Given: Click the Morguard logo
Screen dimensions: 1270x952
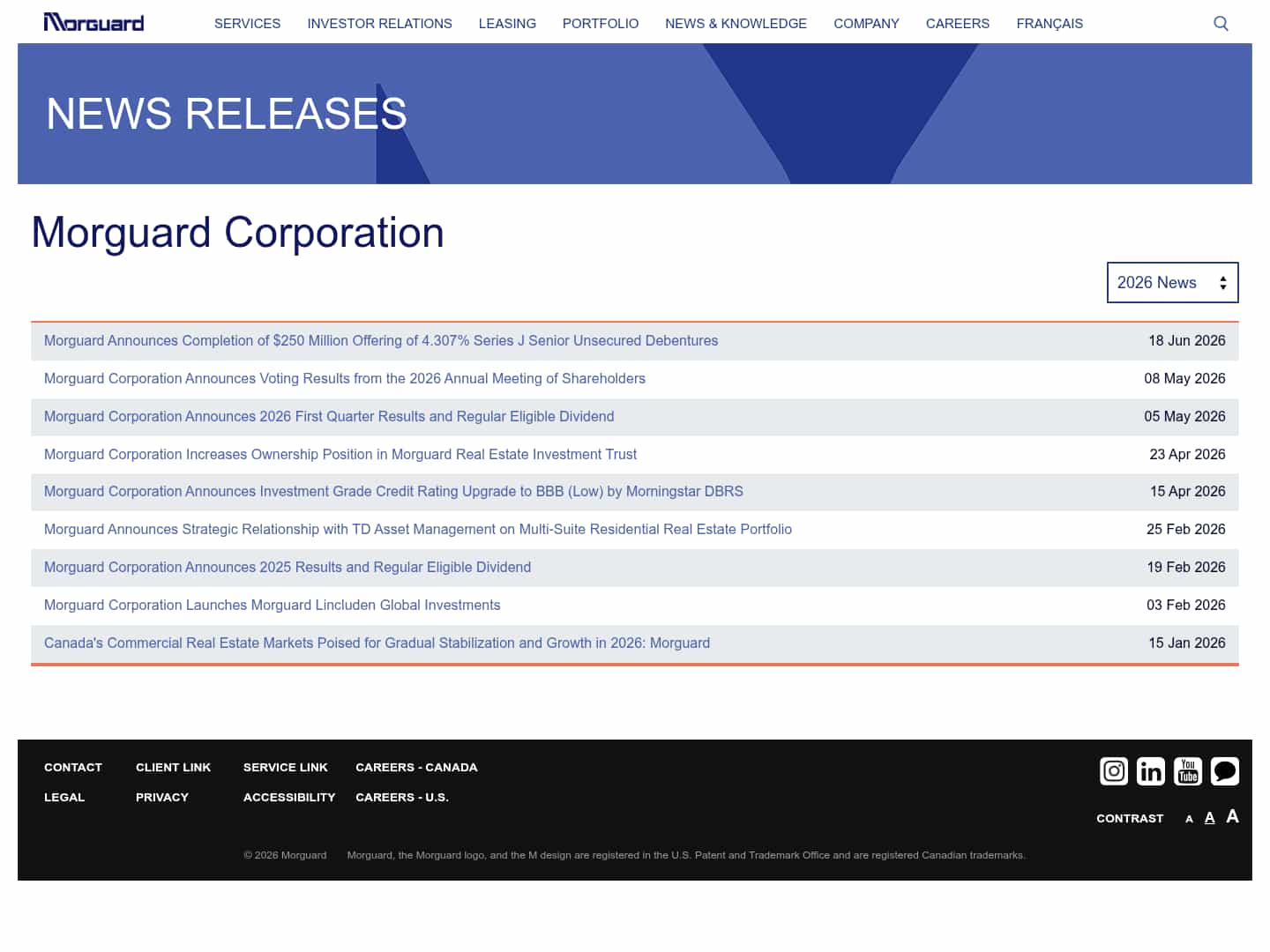Looking at the screenshot, I should coord(93,22).
